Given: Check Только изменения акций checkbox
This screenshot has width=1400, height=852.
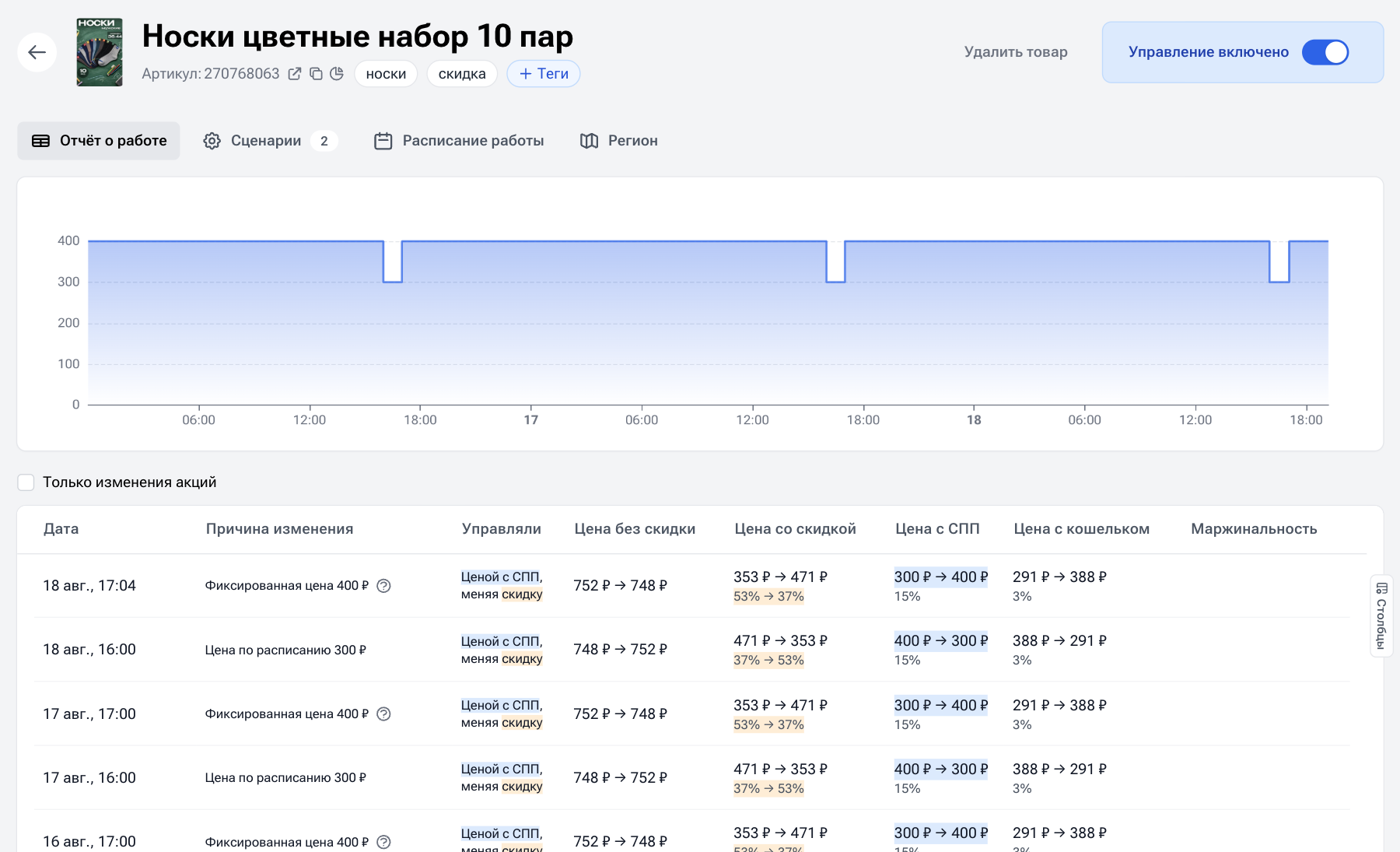Looking at the screenshot, I should [26, 482].
